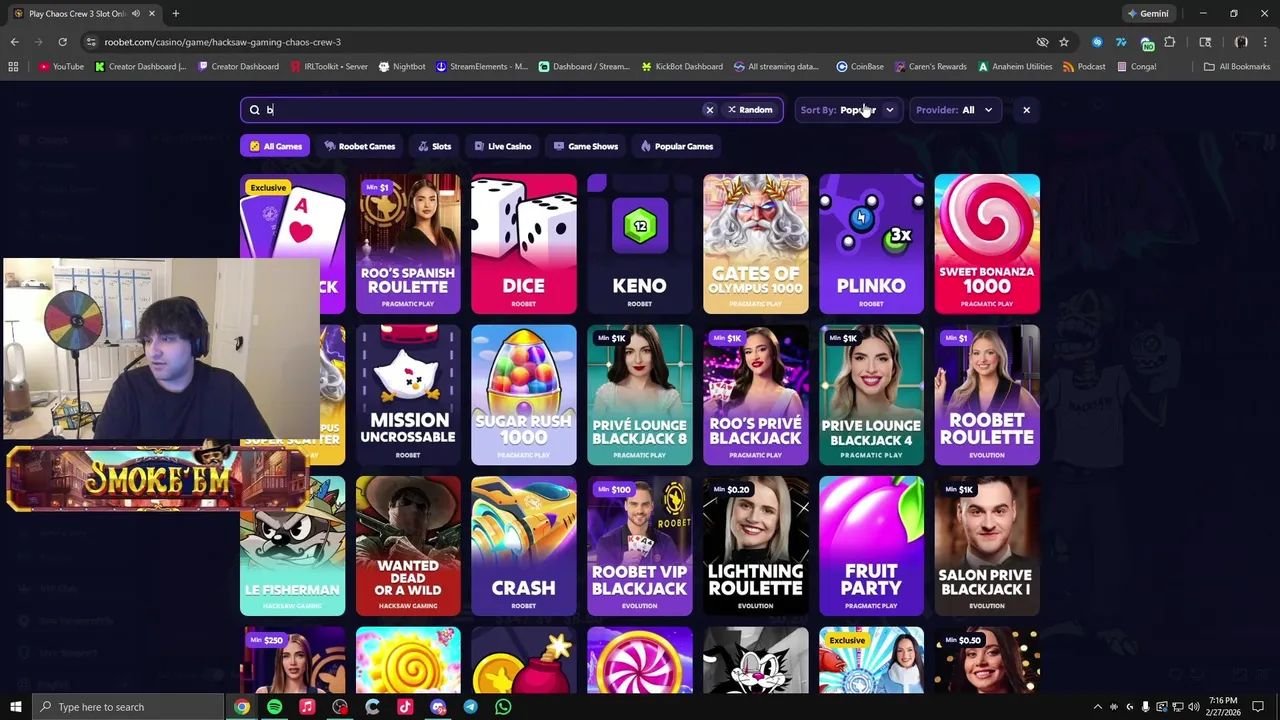Image resolution: width=1280 pixels, height=720 pixels.
Task: Open Lightning Roulette game tile
Action: click(x=756, y=546)
